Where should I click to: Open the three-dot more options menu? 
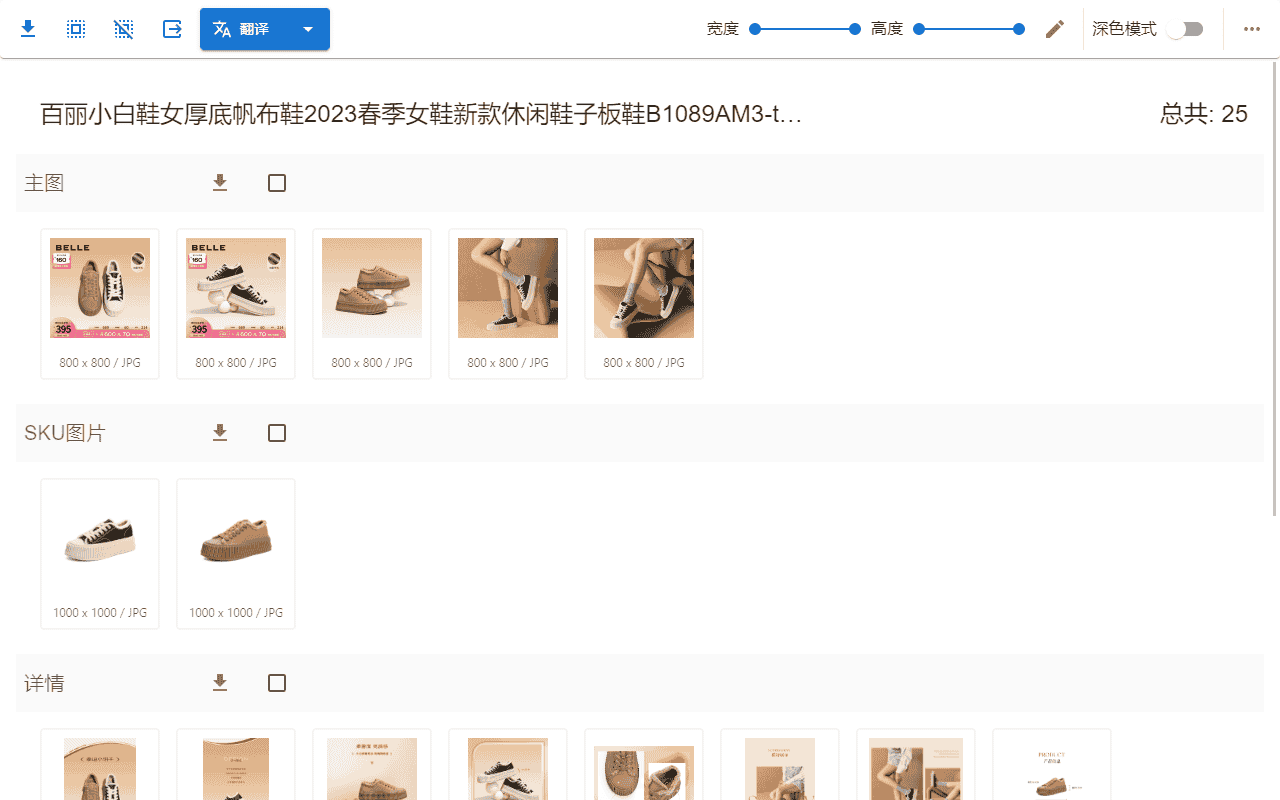1251,29
